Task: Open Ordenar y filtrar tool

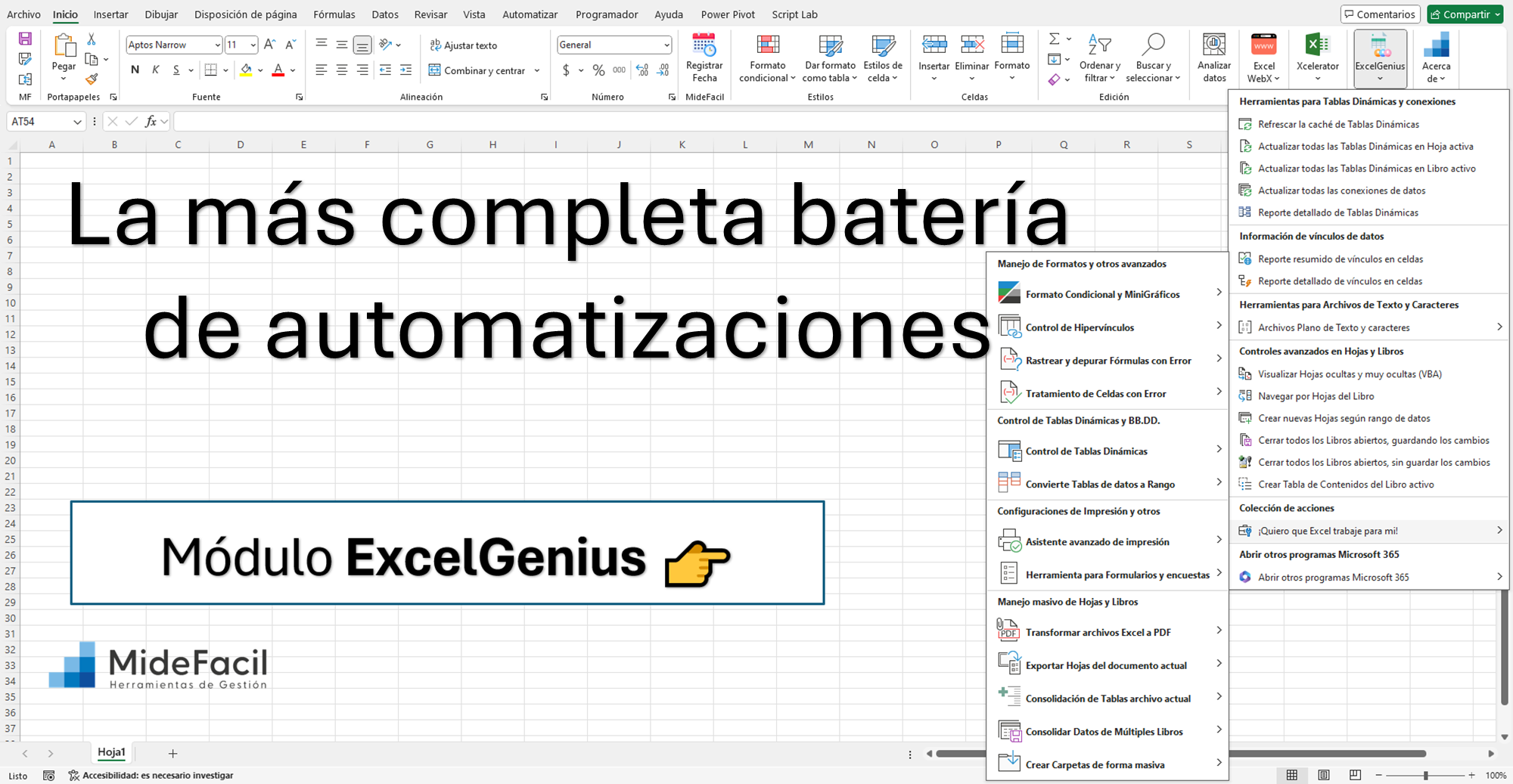Action: tap(1099, 57)
